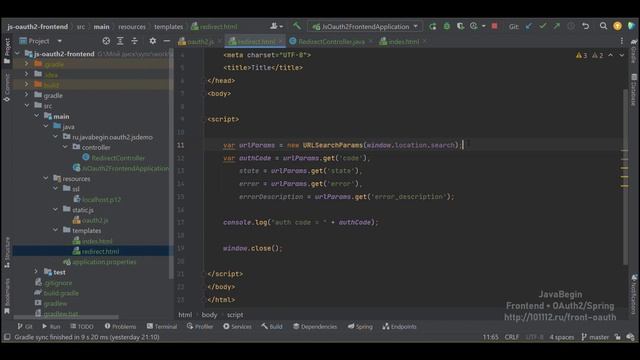640x360 pixels.
Task: Expand the test folder
Action: (x=36, y=272)
